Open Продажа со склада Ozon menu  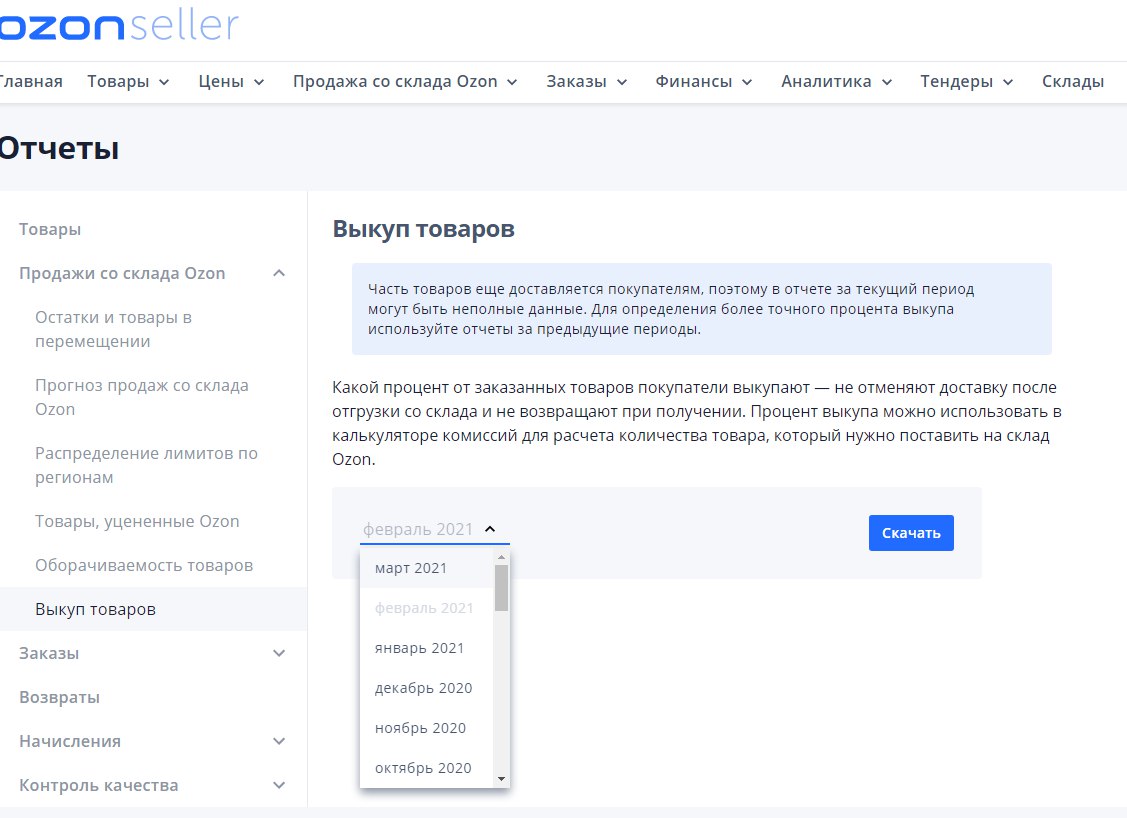tap(405, 81)
